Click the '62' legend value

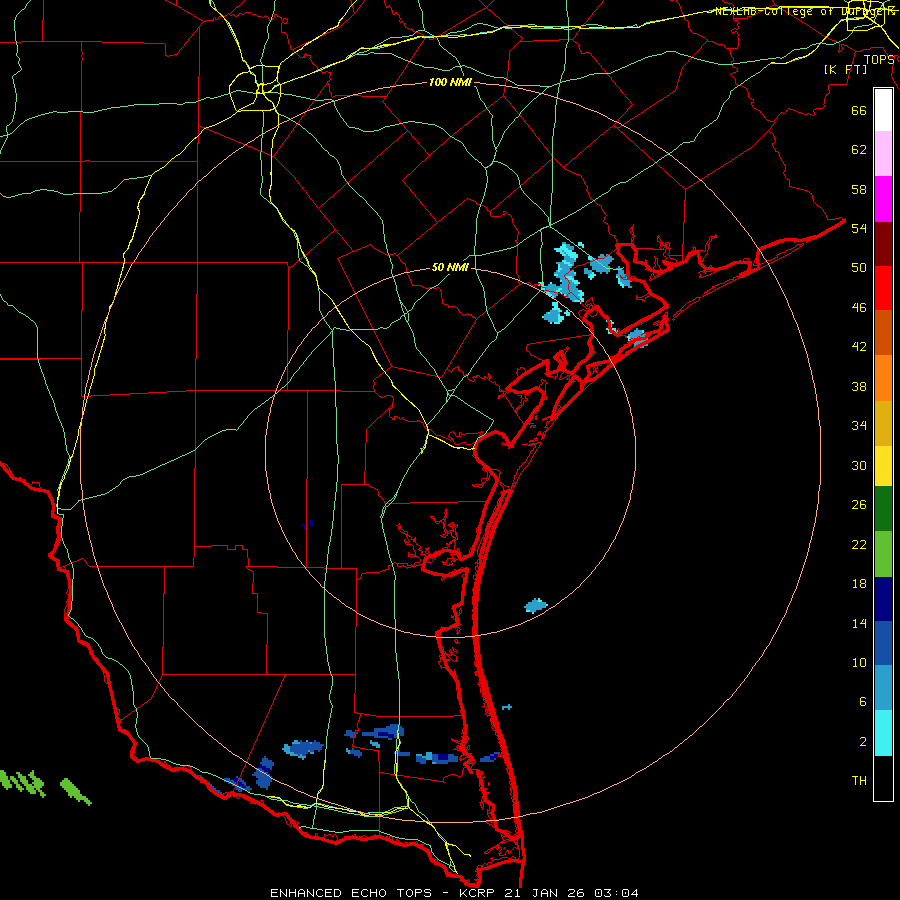(859, 150)
